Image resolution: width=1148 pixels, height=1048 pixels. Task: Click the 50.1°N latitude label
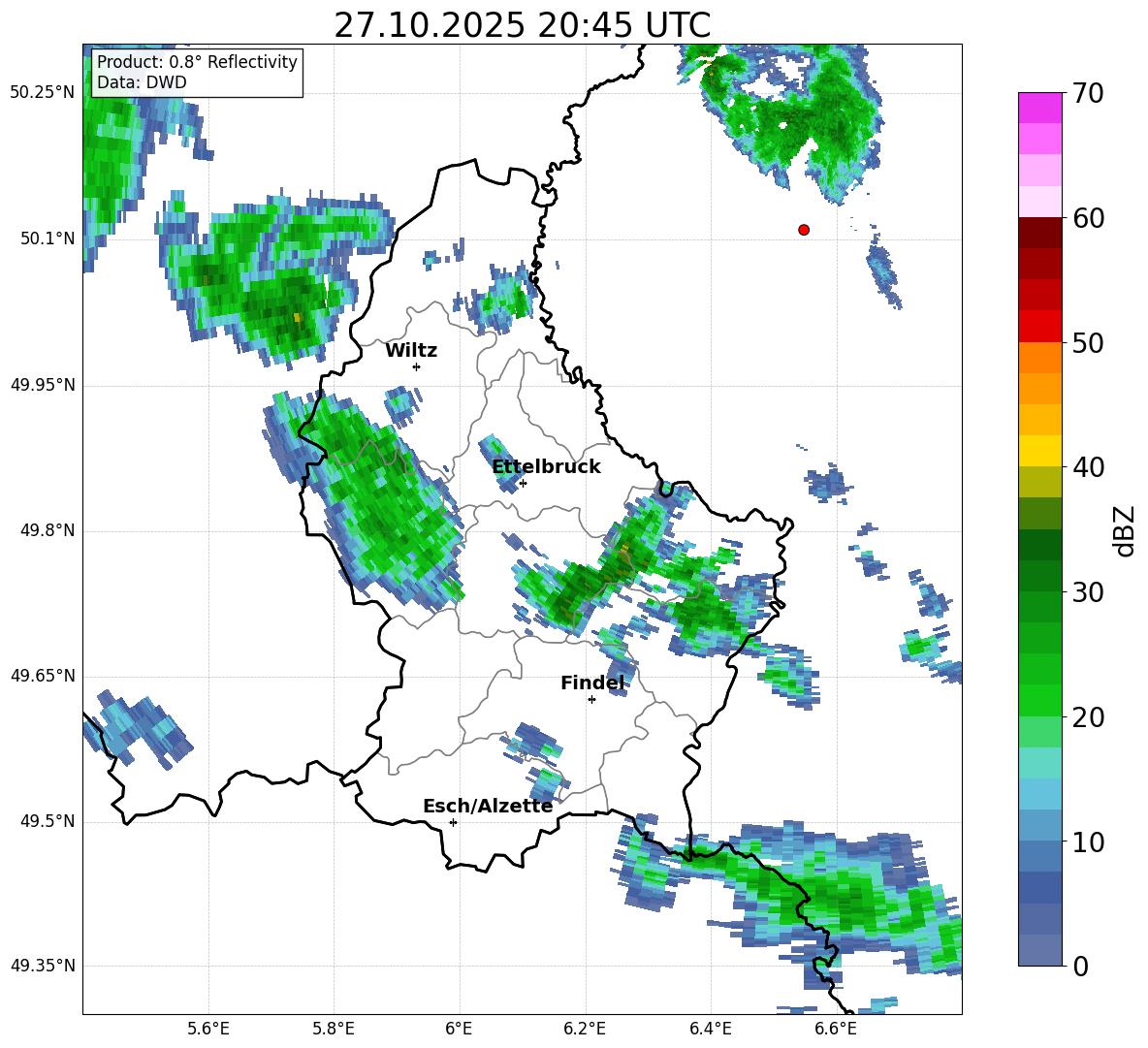(48, 238)
